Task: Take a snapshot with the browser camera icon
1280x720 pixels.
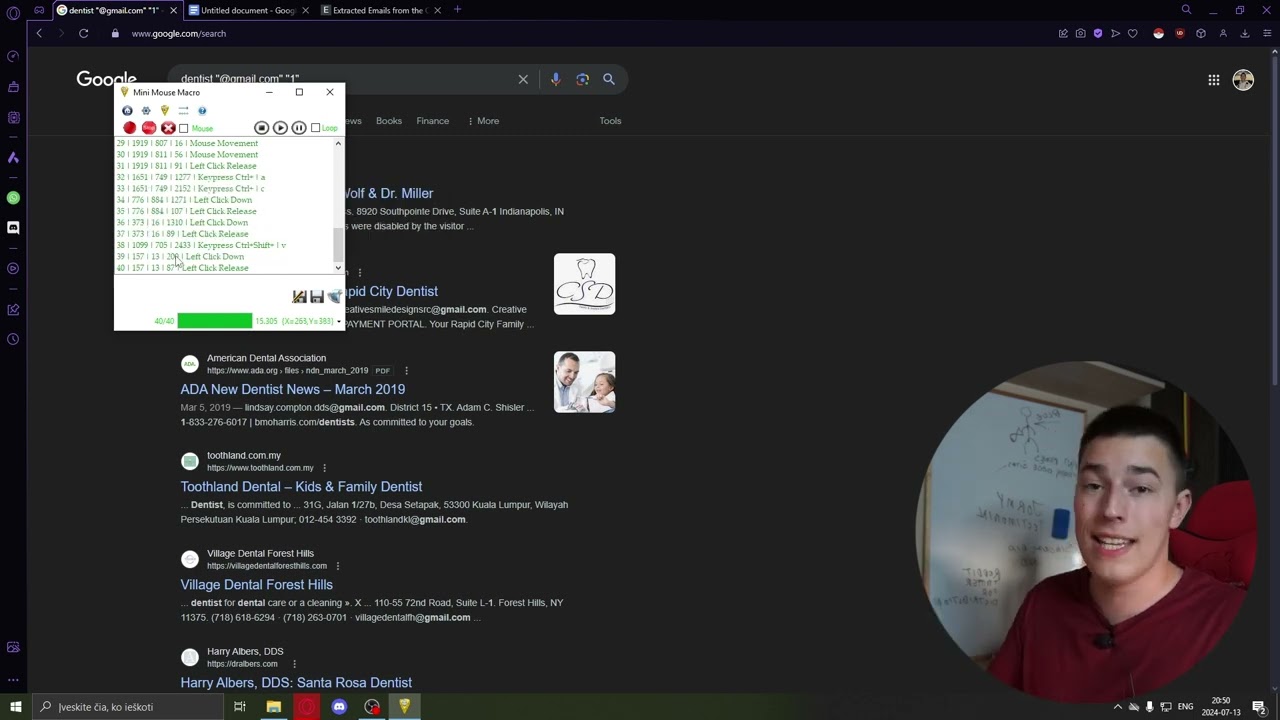Action: pos(1080,33)
